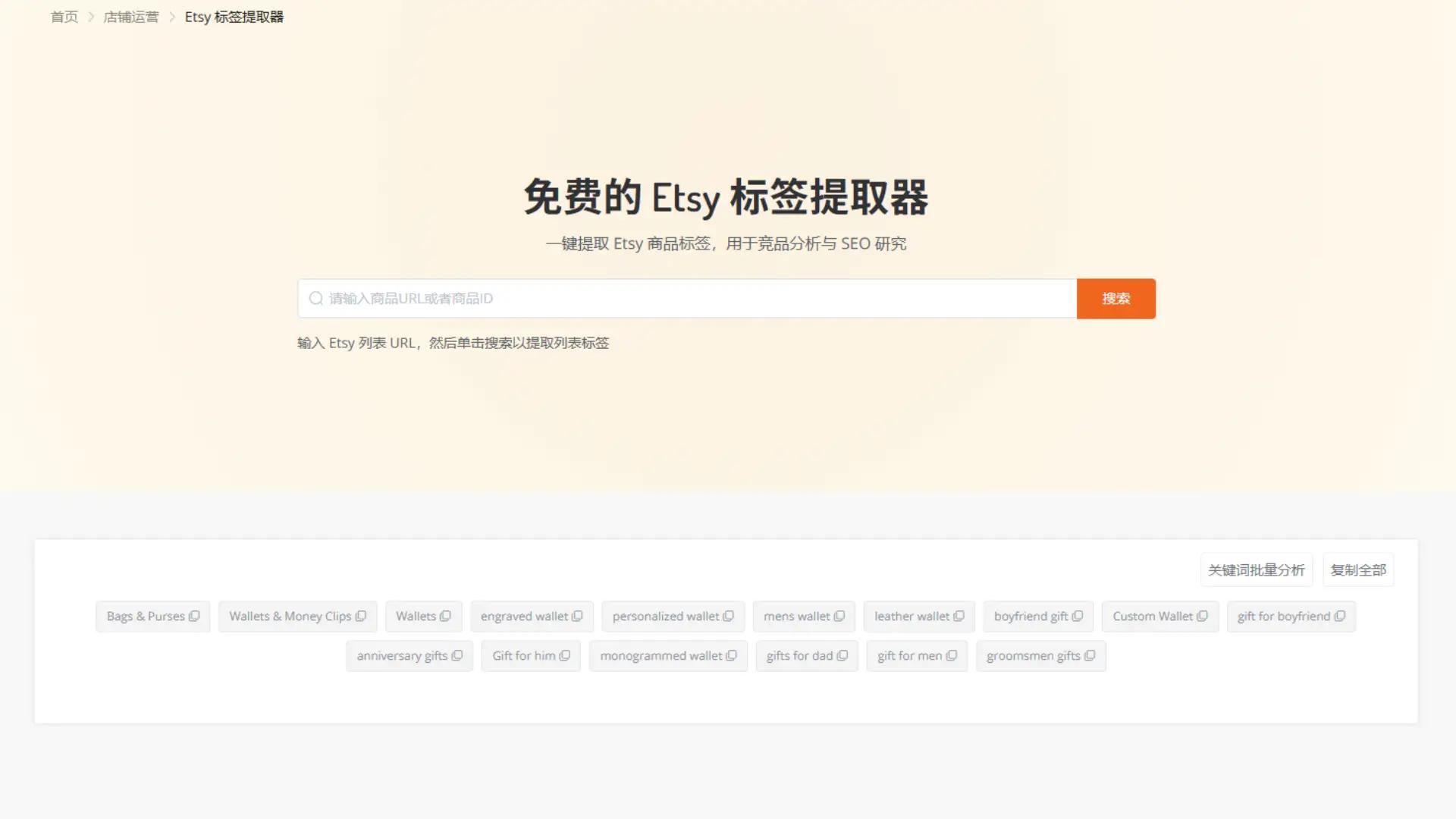Image resolution: width=1456 pixels, height=819 pixels.
Task: Click the 关键词批量分析 button
Action: click(x=1256, y=569)
